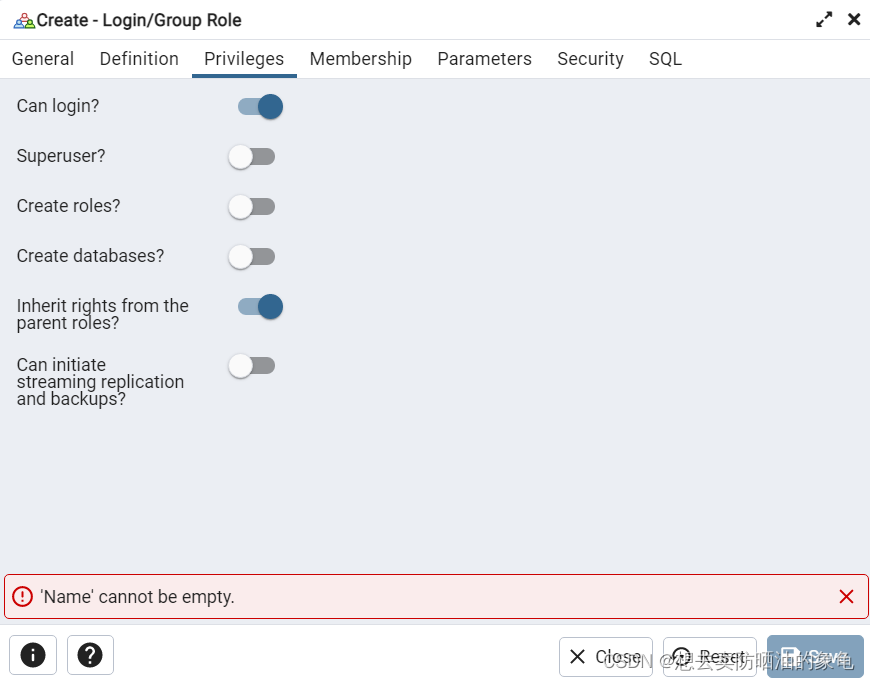Enable the Create databases toggle

click(x=251, y=256)
